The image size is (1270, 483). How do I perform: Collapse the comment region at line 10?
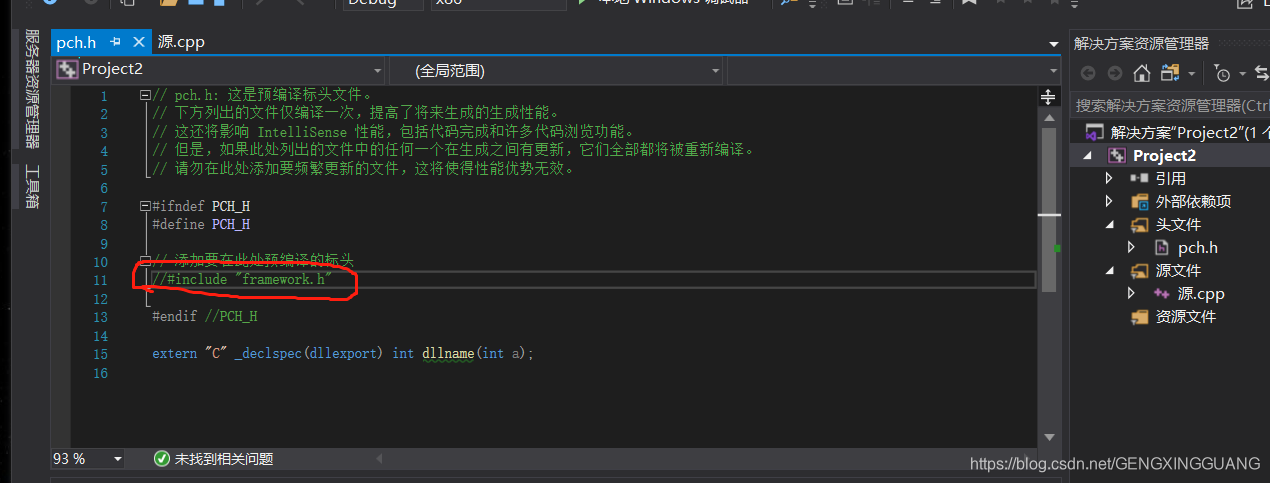tap(146, 261)
